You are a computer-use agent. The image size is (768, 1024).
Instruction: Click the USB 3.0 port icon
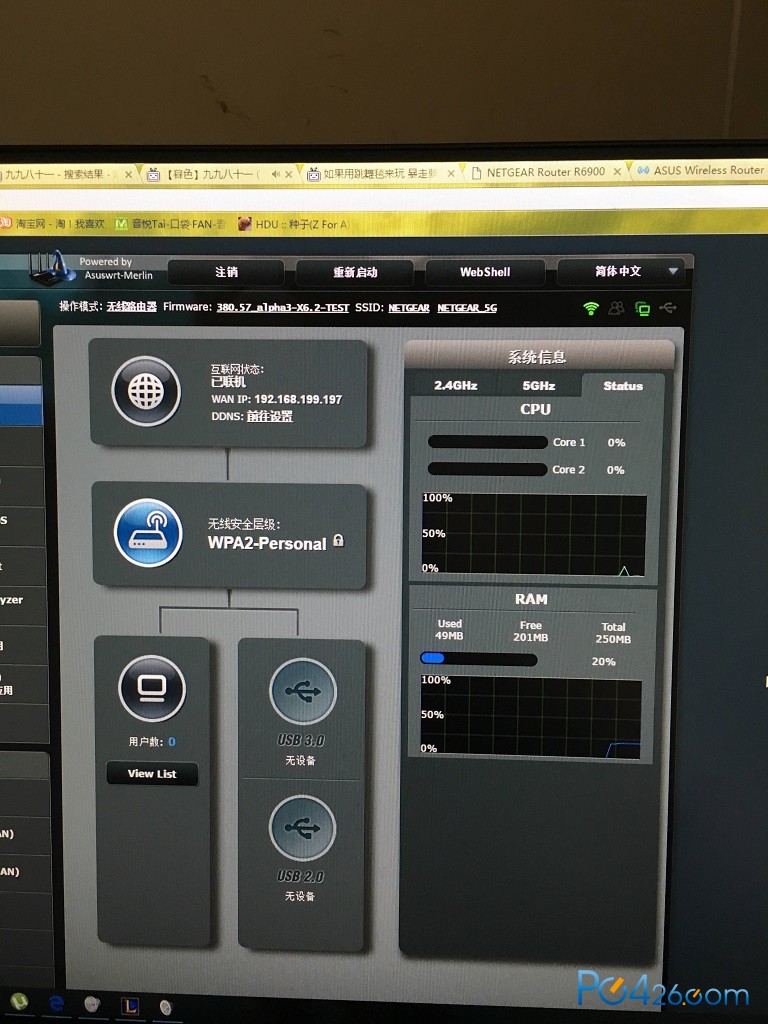[x=303, y=691]
